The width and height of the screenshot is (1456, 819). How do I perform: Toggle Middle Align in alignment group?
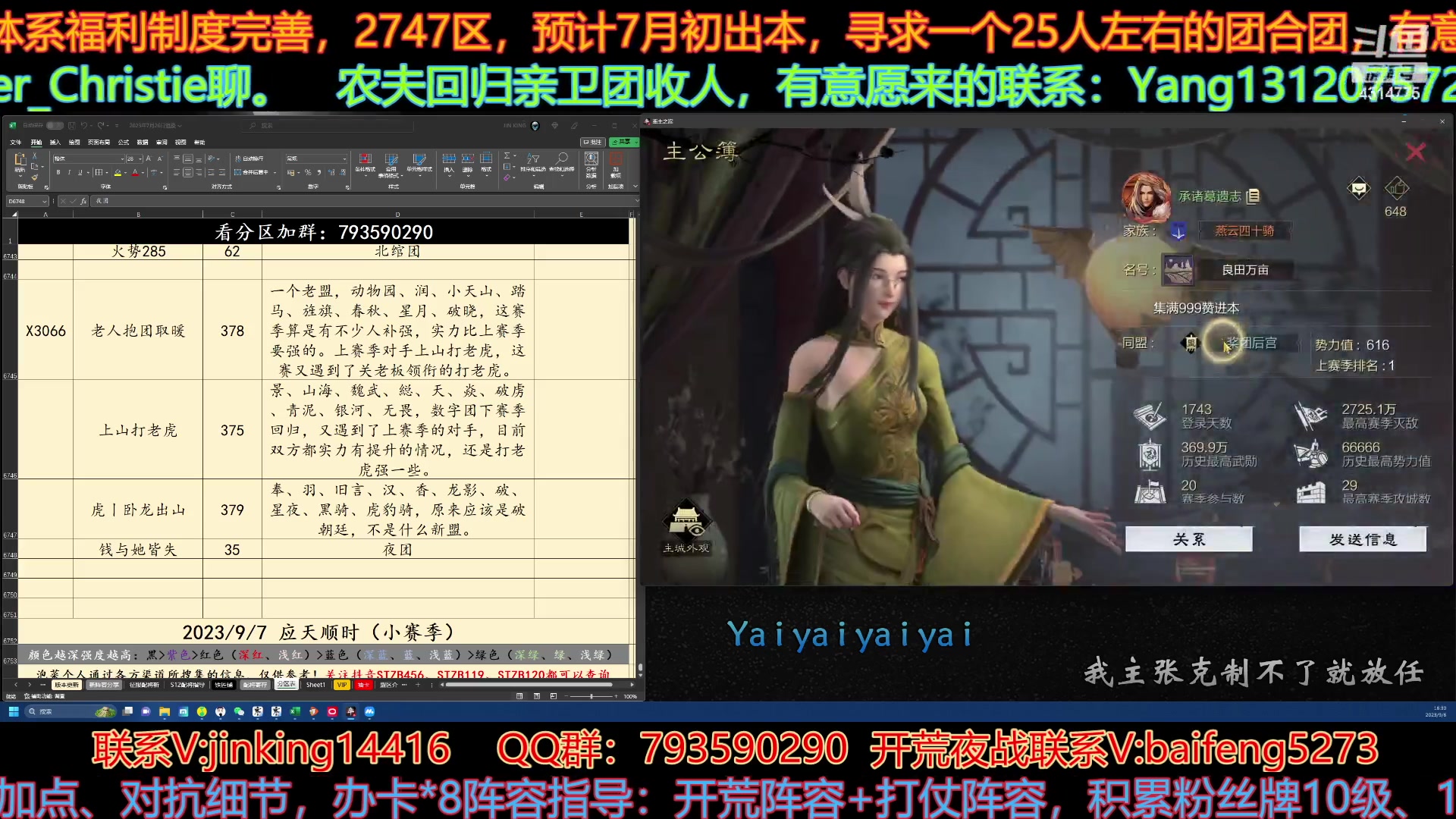pyautogui.click(x=188, y=158)
